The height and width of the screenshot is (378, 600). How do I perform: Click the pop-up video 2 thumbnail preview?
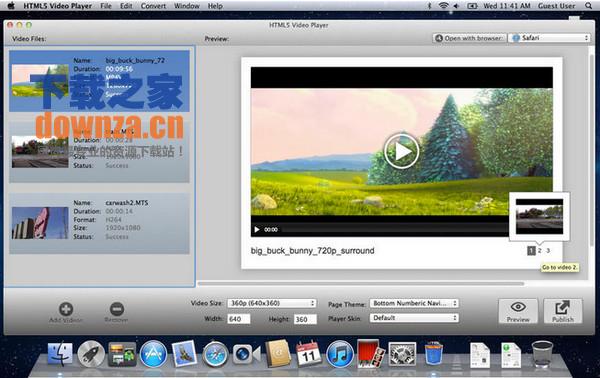point(539,216)
